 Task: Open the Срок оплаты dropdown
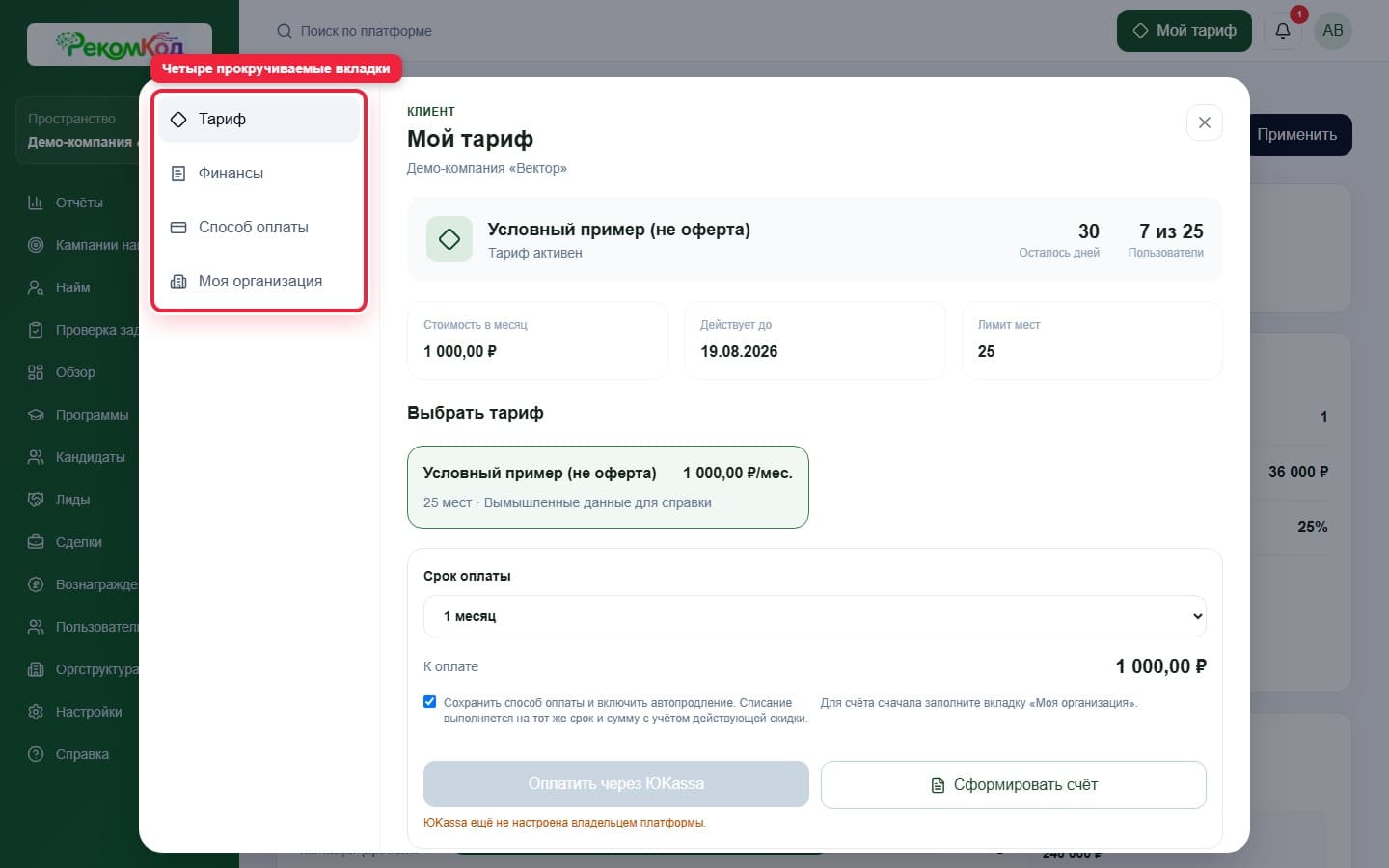(x=815, y=616)
